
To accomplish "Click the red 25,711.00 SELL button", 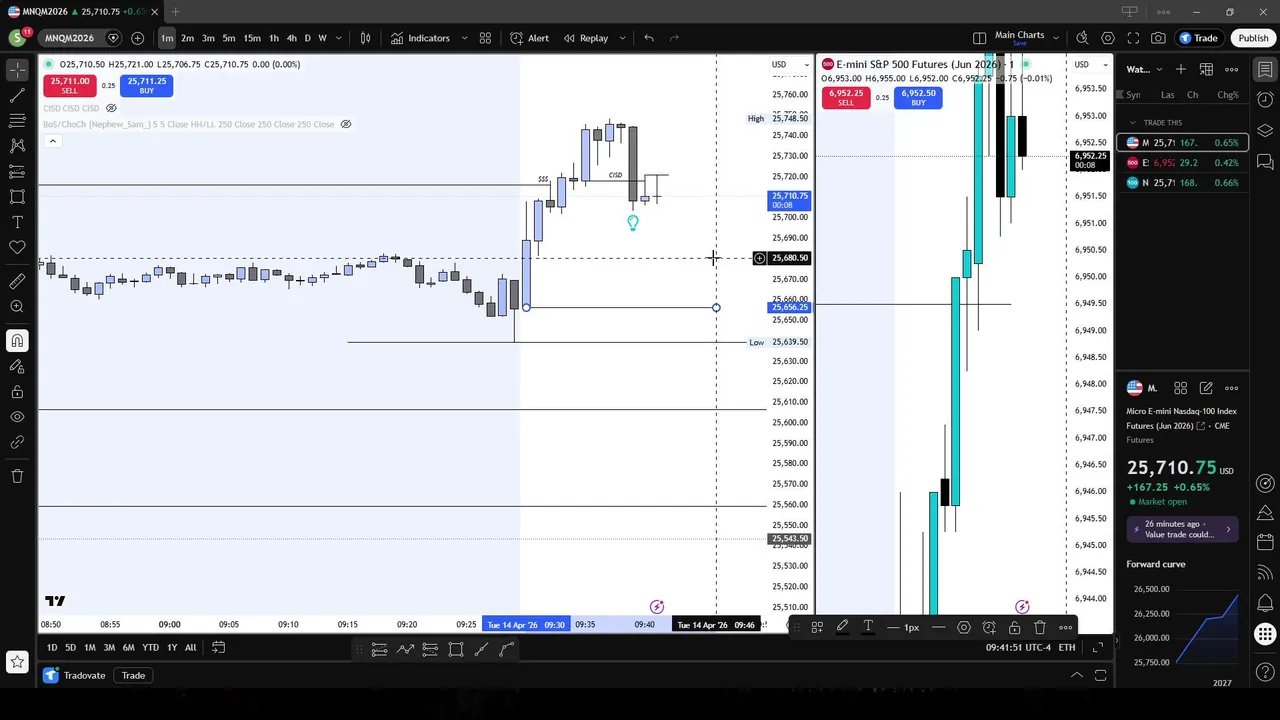I will [70, 86].
